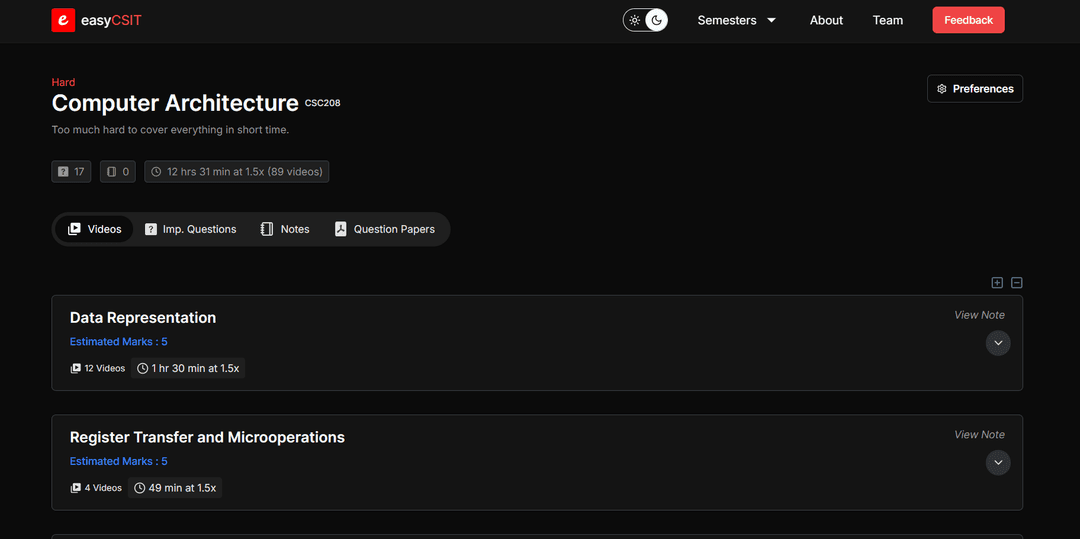Open the Preferences settings button
This screenshot has height=539, width=1080.
(x=974, y=89)
